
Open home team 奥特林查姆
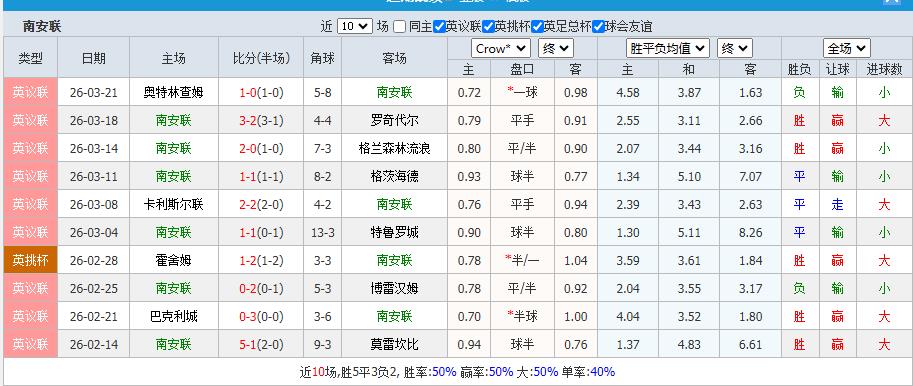174,93
